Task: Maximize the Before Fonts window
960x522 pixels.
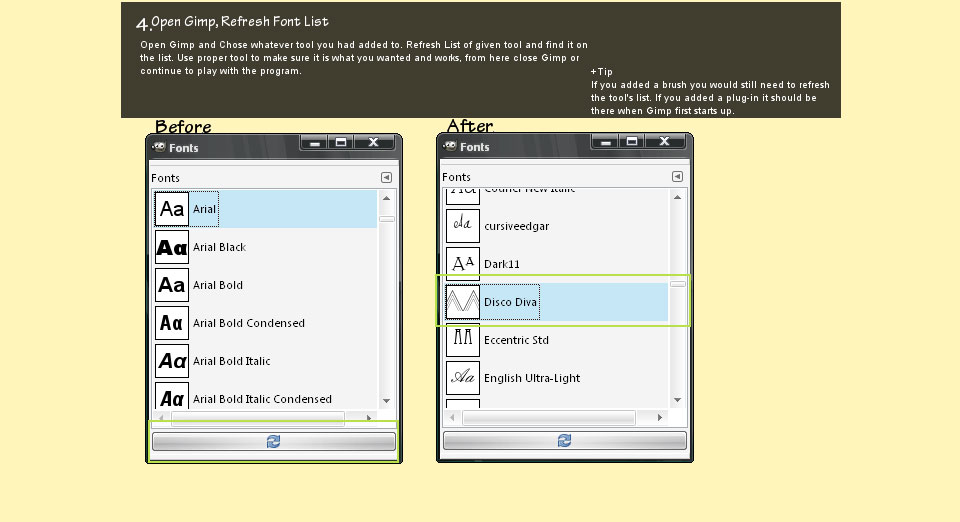Action: coord(341,143)
